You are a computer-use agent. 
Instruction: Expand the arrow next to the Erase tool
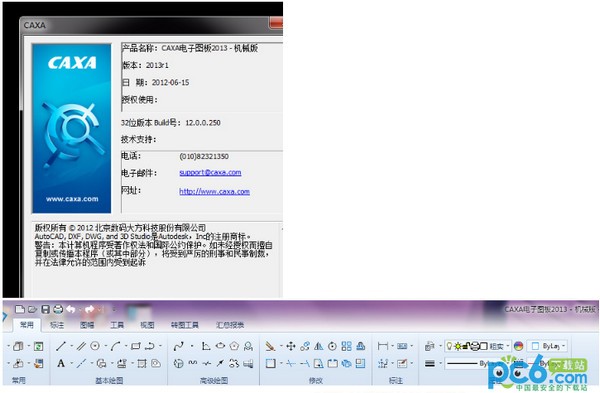pos(281,346)
